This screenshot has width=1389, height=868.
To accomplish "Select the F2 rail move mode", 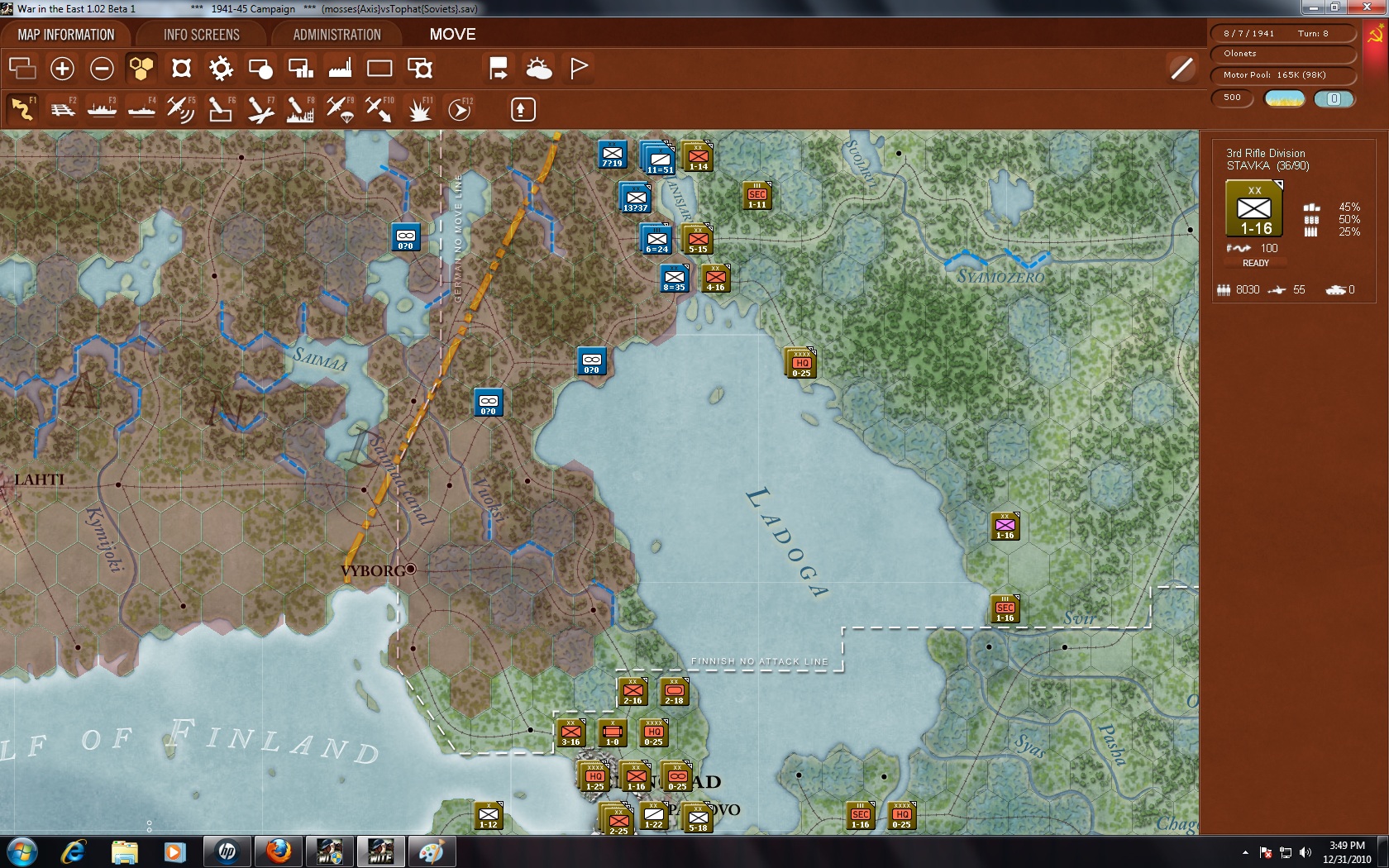I will pos(63,109).
